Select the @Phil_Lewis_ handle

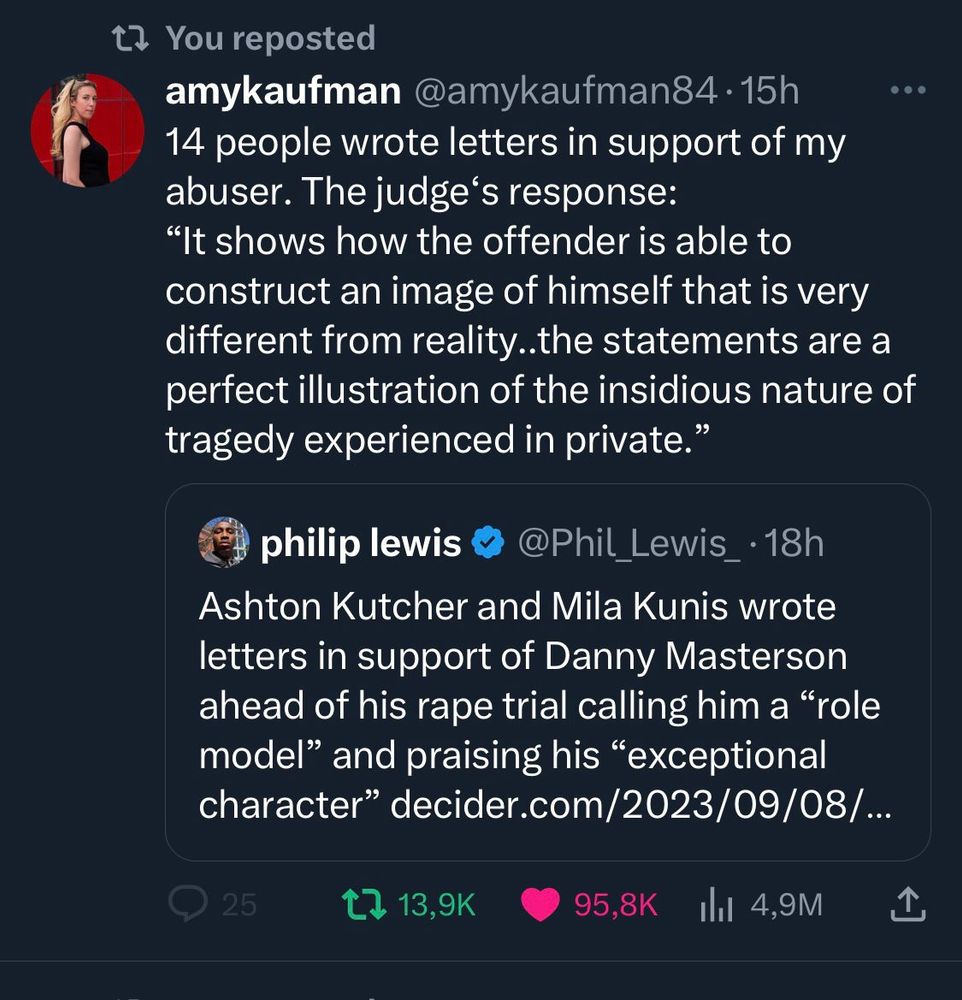tap(627, 544)
